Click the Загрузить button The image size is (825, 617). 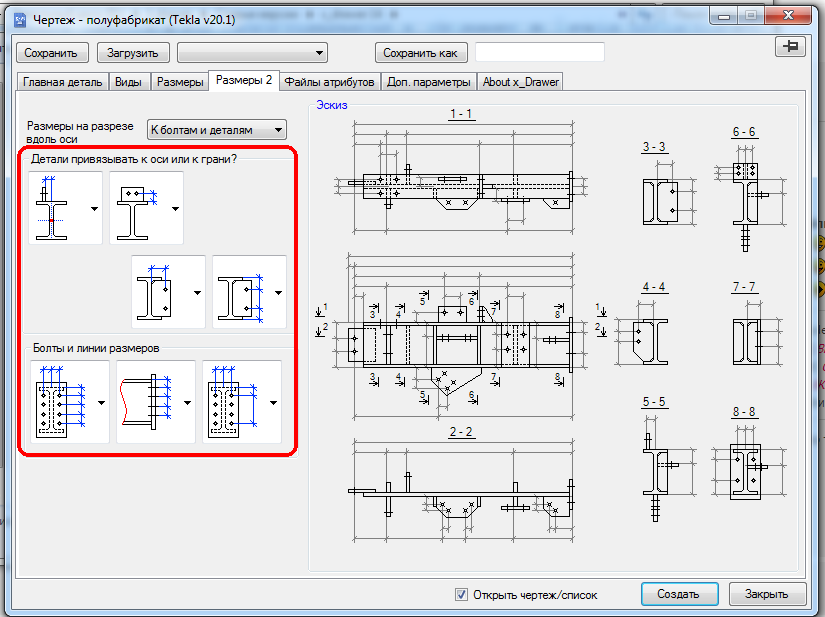pos(133,53)
